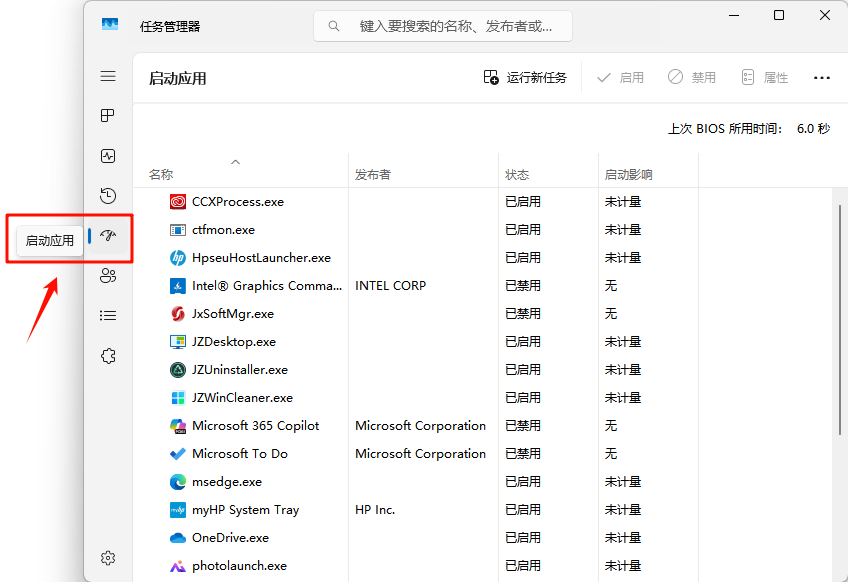This screenshot has height=582, width=848.
Task: Select the Startup apps gauge icon
Action: pos(108,235)
